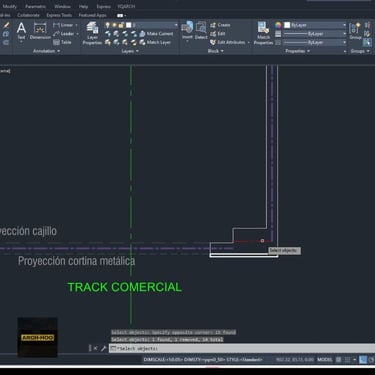Toggle the MODEL space button

(x=325, y=360)
